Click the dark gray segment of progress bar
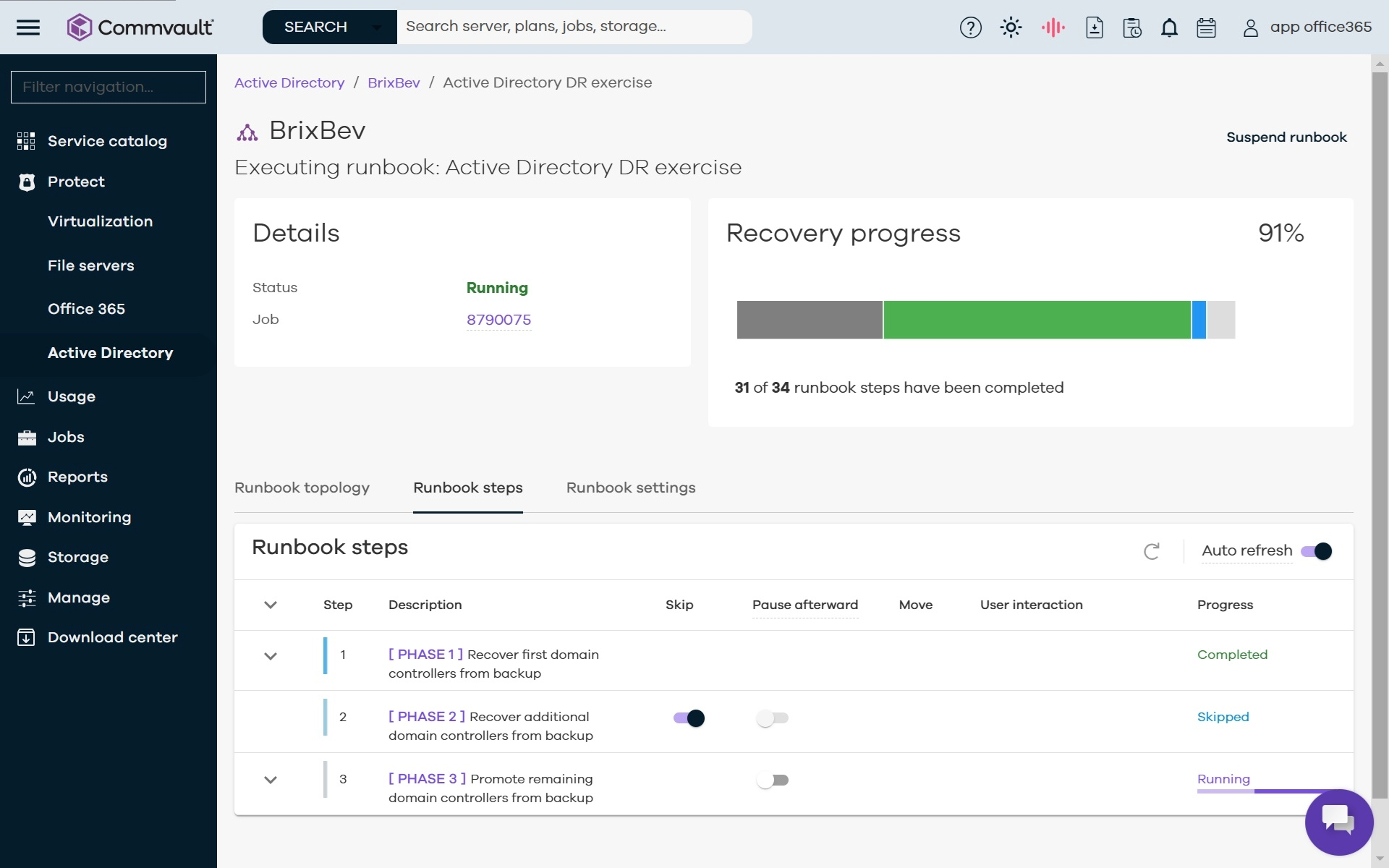The height and width of the screenshot is (868, 1389). point(810,320)
